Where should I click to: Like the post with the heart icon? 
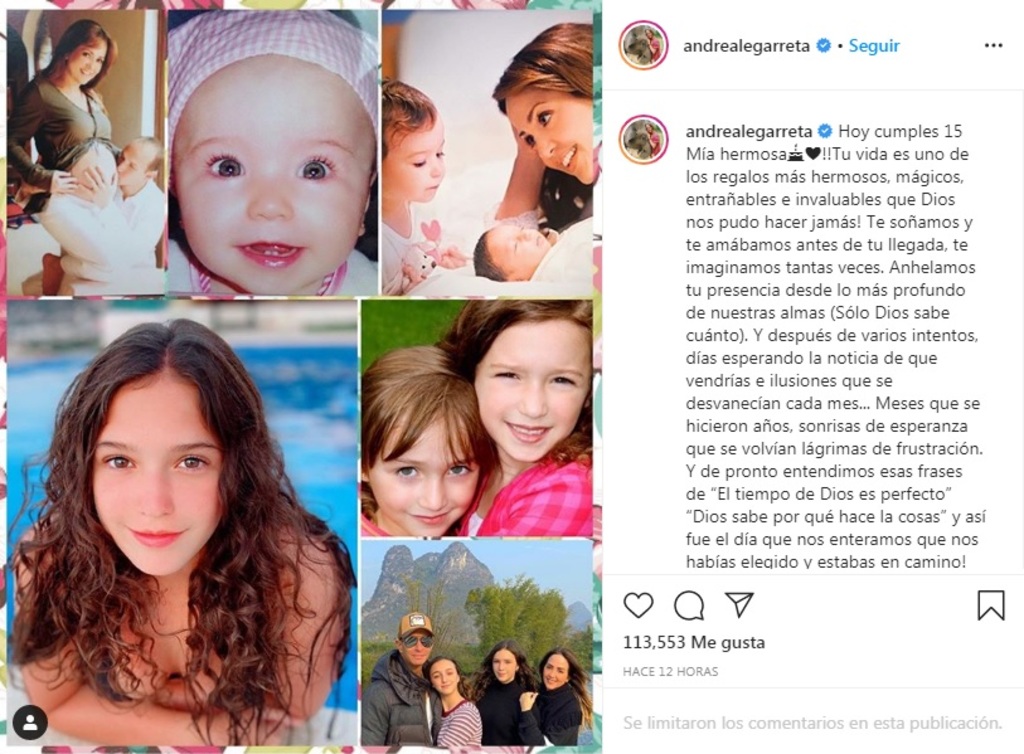click(638, 605)
